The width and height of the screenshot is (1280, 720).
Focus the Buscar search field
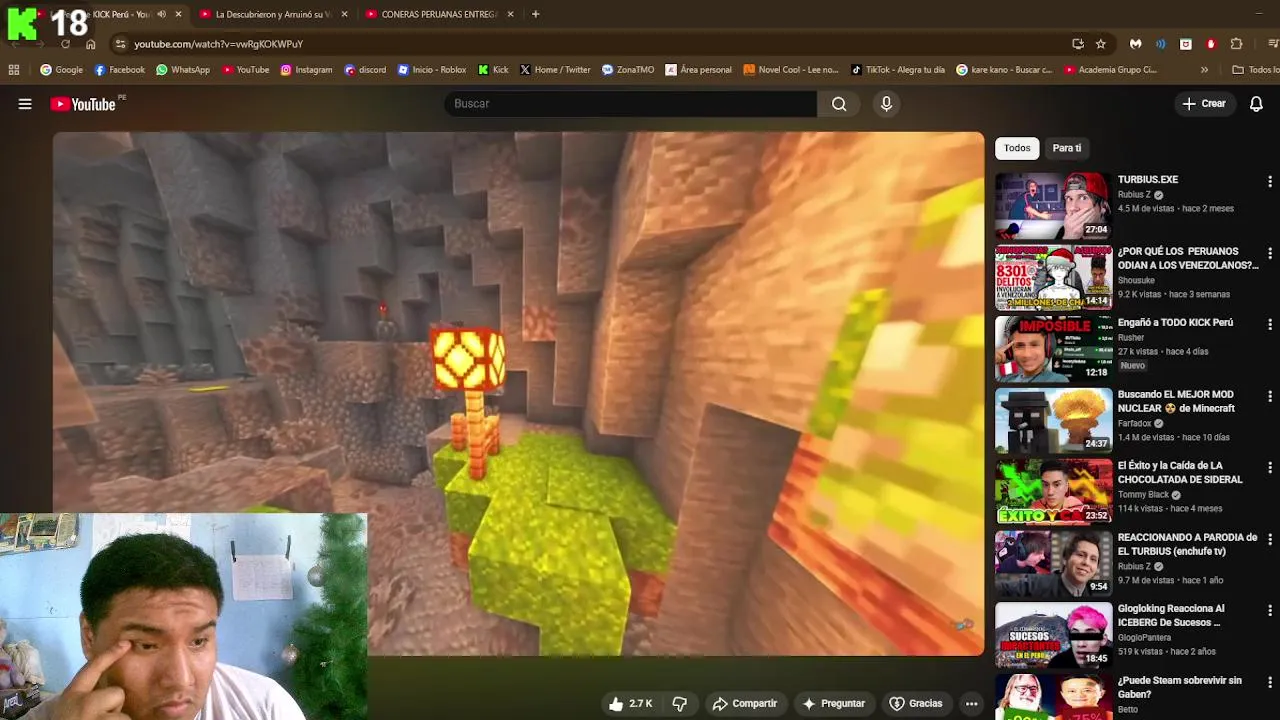point(631,104)
